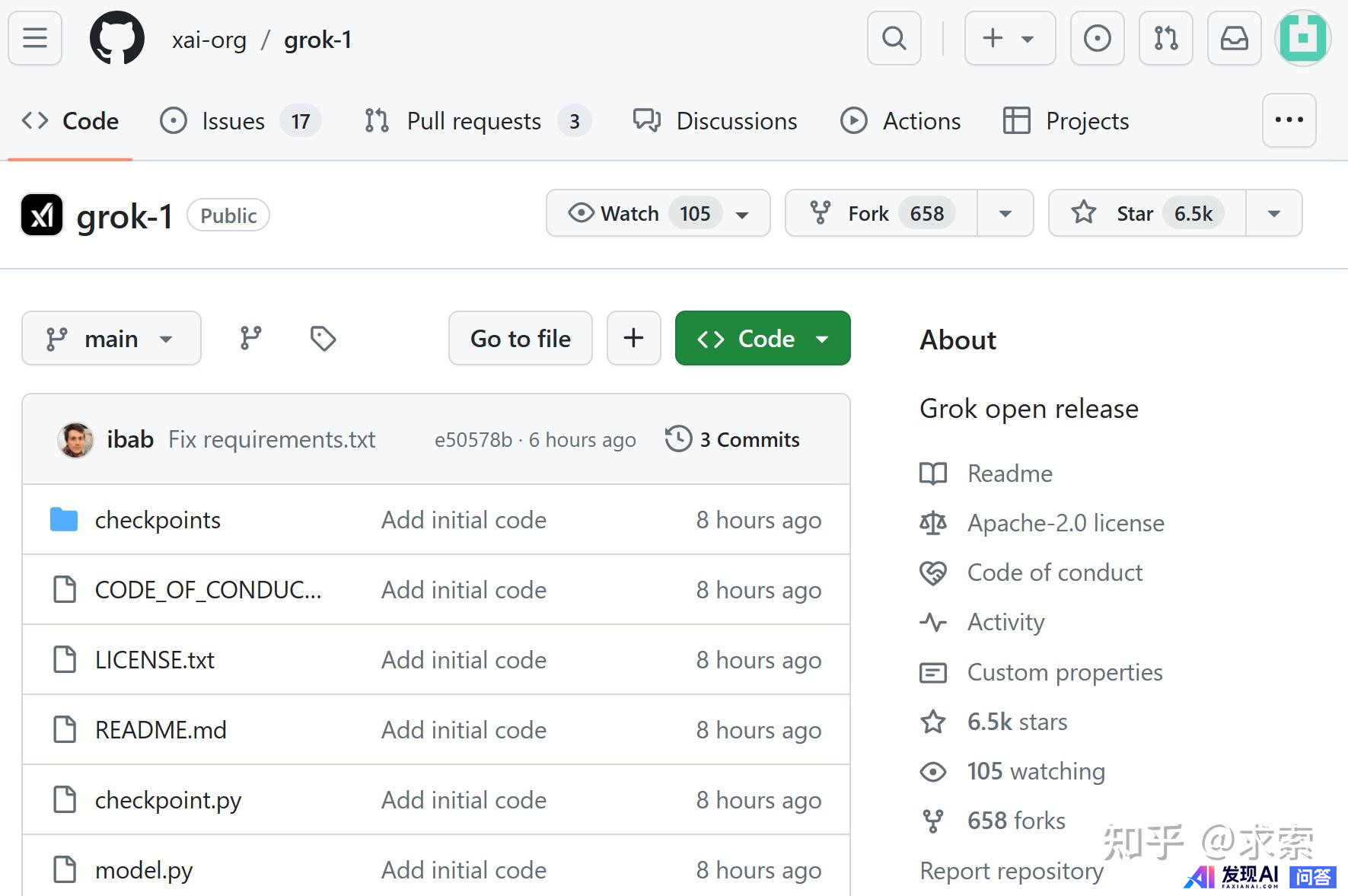Open the Readme link in About

click(1010, 474)
